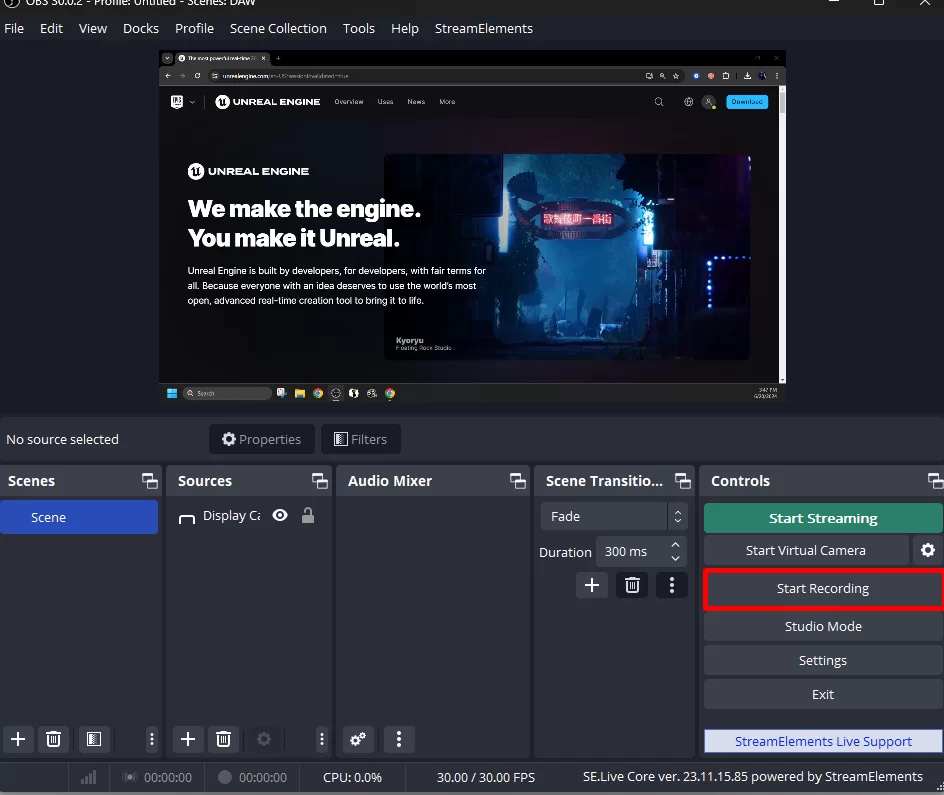Image resolution: width=944 pixels, height=795 pixels.
Task: Open the View menu
Action: coord(93,28)
